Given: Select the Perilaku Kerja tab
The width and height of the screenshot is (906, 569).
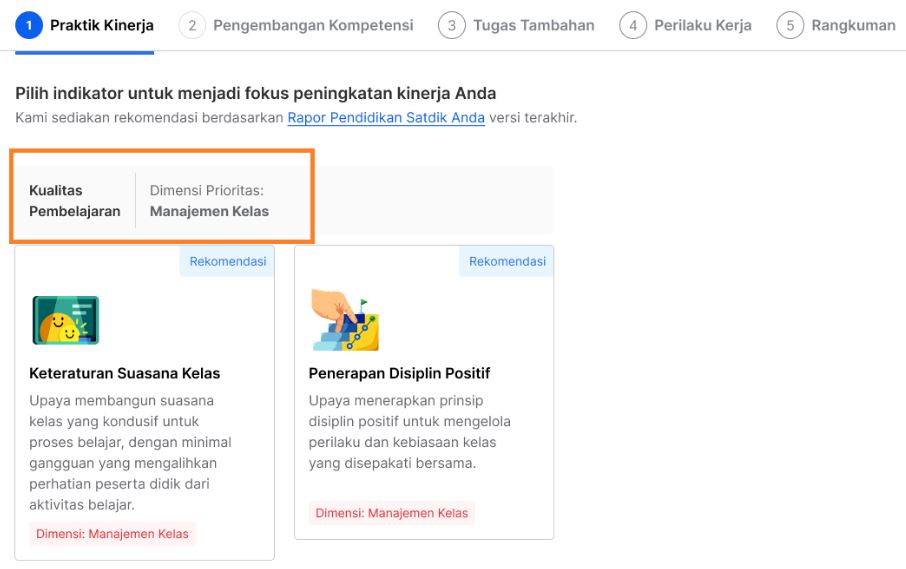Looking at the screenshot, I should 703,25.
